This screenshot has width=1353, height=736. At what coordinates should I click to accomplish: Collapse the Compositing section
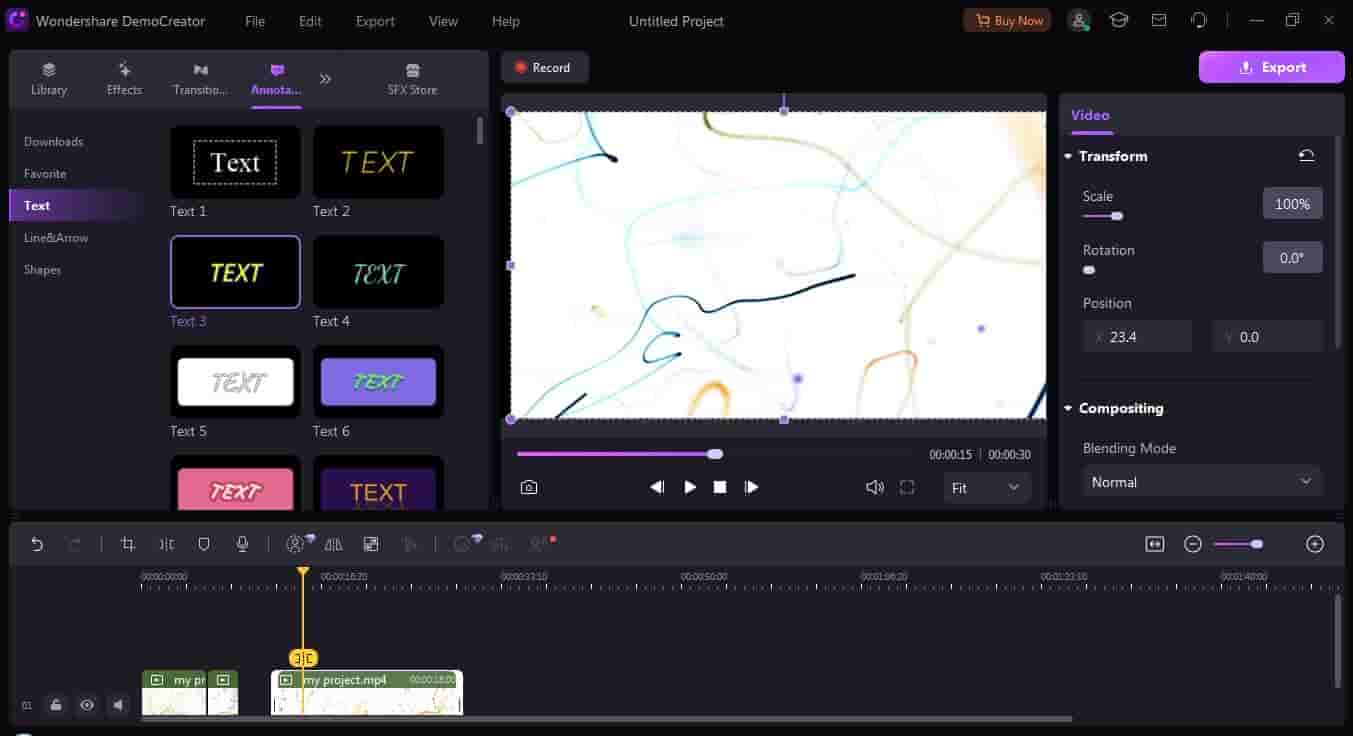[x=1069, y=408]
